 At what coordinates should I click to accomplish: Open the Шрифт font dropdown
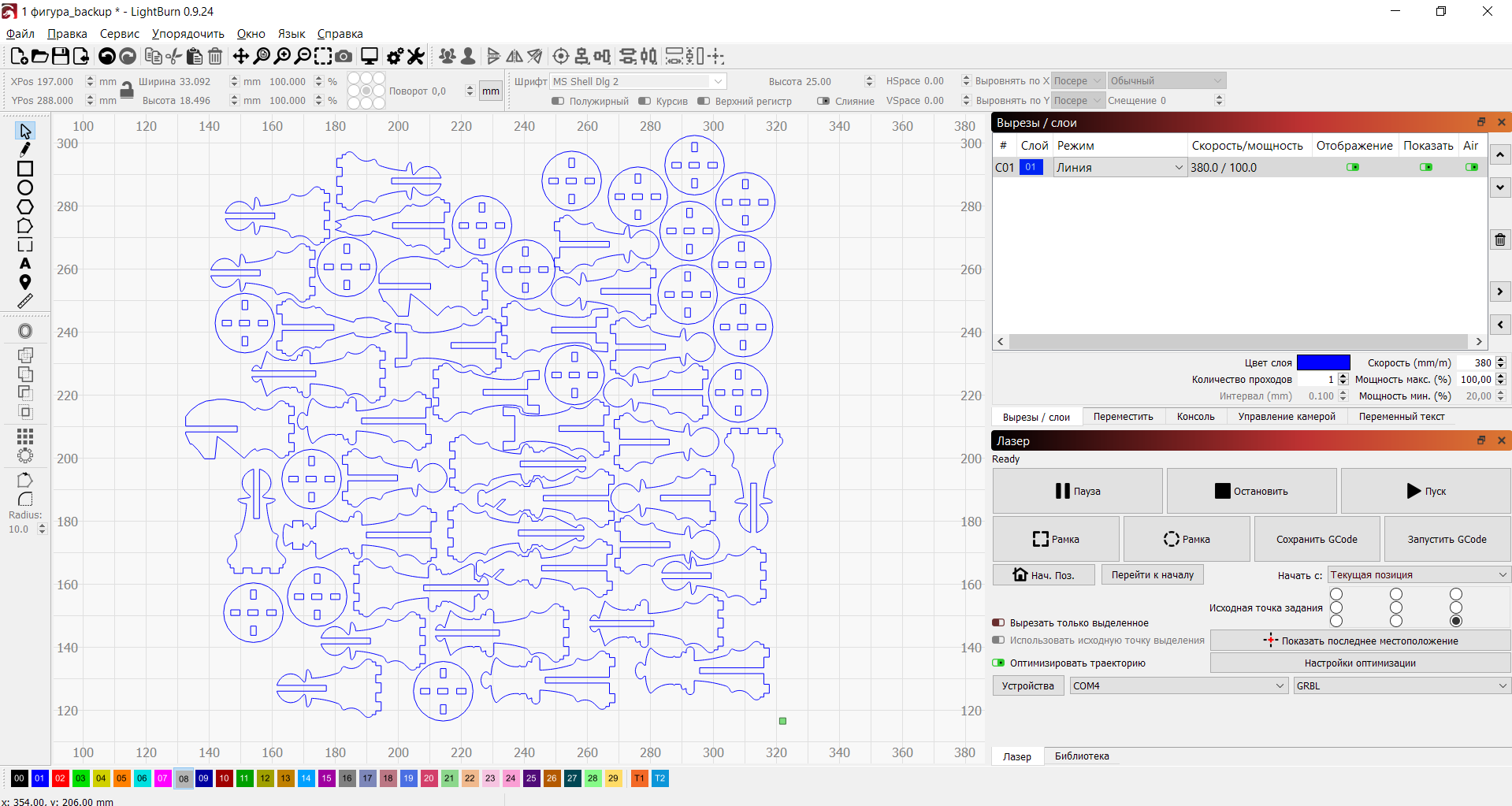click(637, 81)
